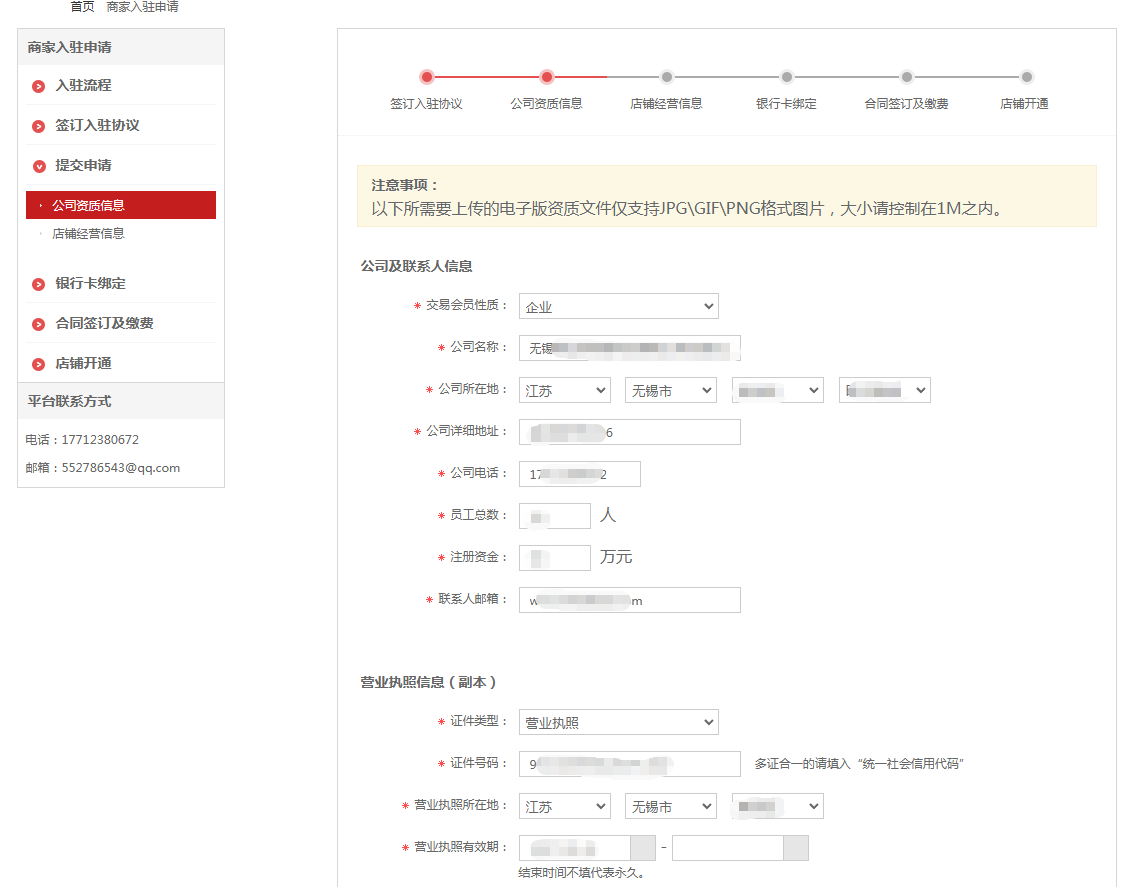Open the 公司所在地 province dropdown showing 江苏
The image size is (1146, 887).
(x=564, y=390)
